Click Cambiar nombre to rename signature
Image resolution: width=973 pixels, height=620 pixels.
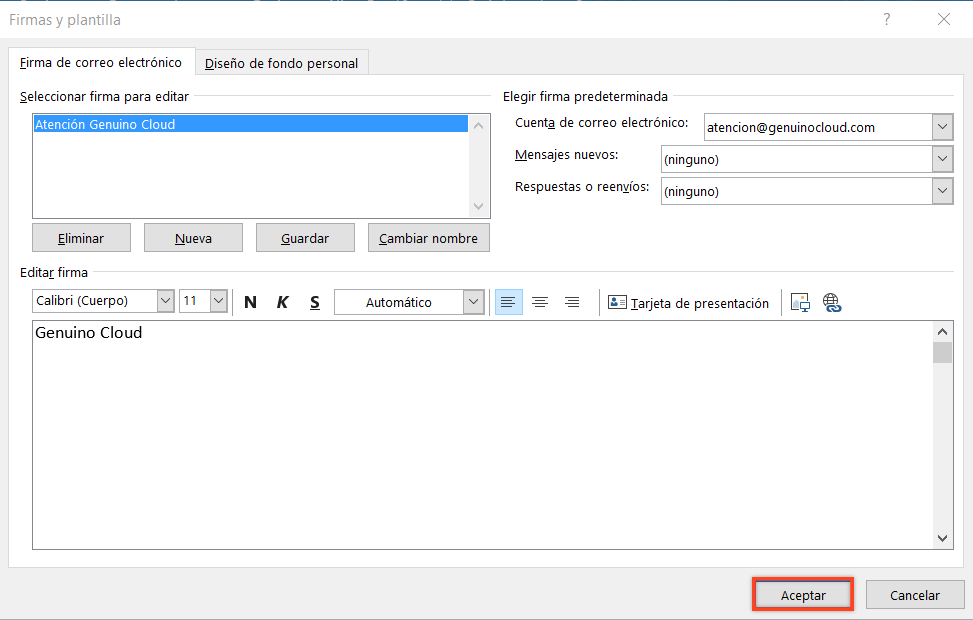429,238
